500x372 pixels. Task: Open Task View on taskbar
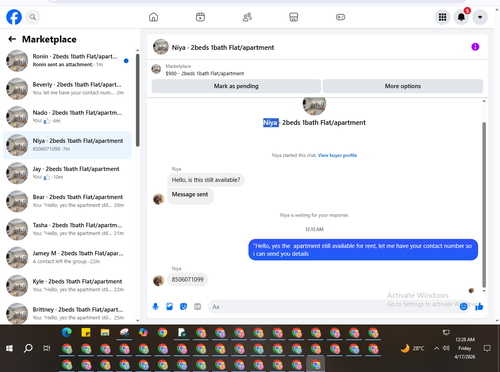click(47, 348)
